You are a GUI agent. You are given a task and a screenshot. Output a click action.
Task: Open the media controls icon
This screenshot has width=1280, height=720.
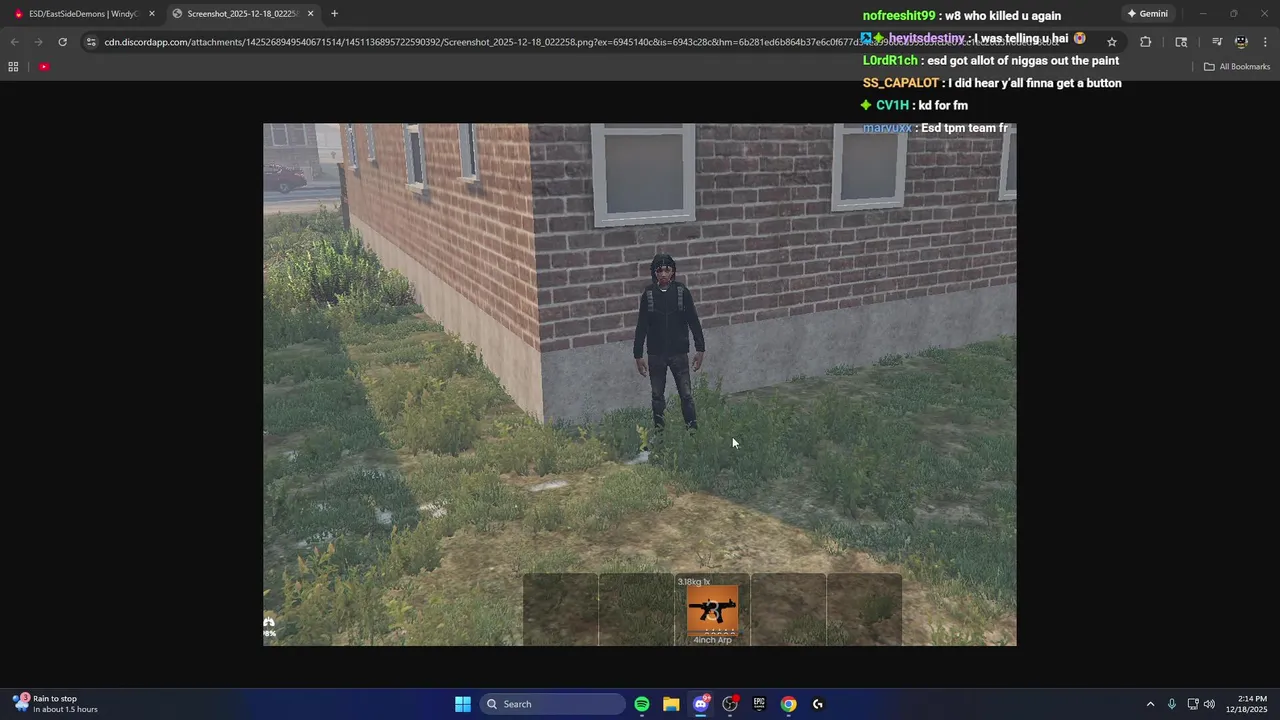pos(1217,42)
